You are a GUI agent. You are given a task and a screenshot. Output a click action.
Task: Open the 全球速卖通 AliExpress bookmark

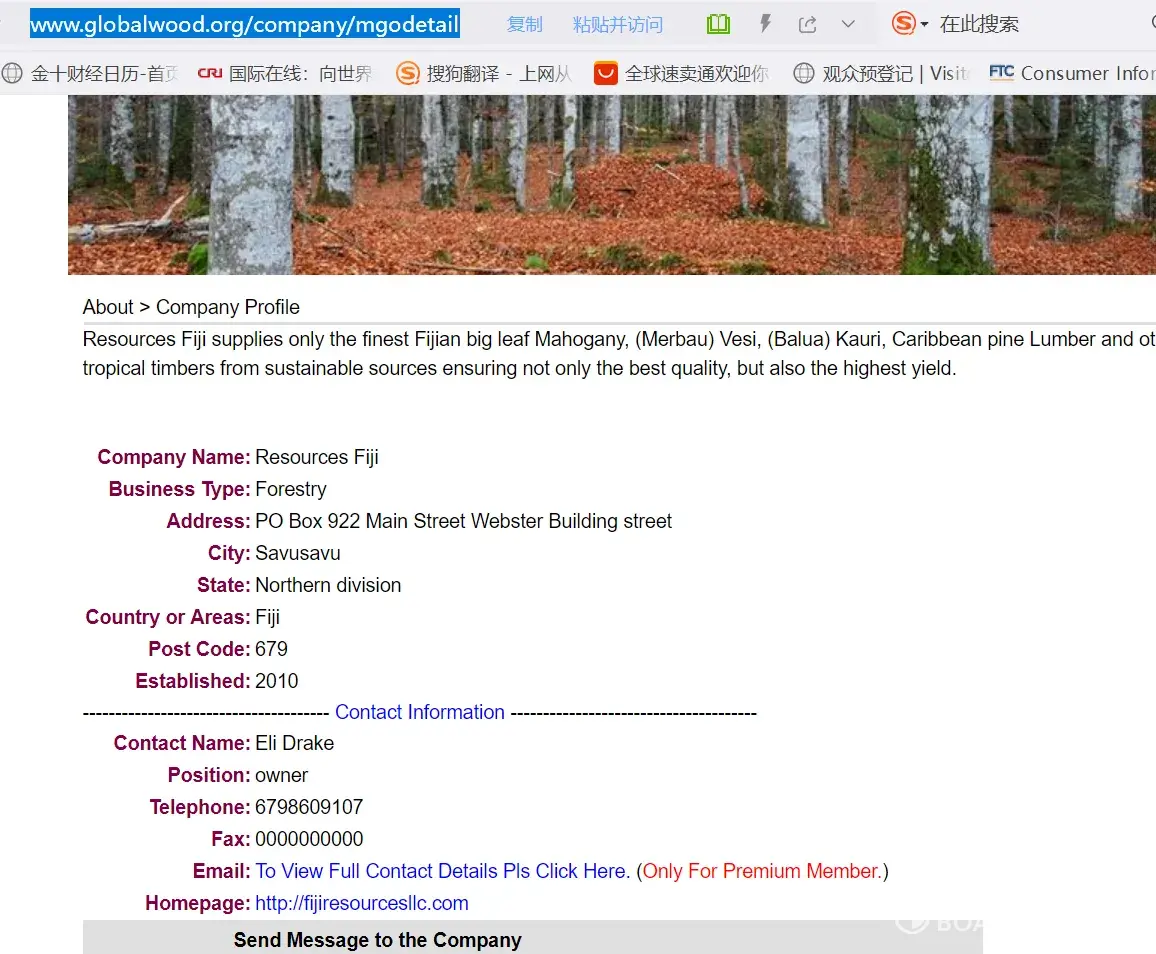[684, 73]
